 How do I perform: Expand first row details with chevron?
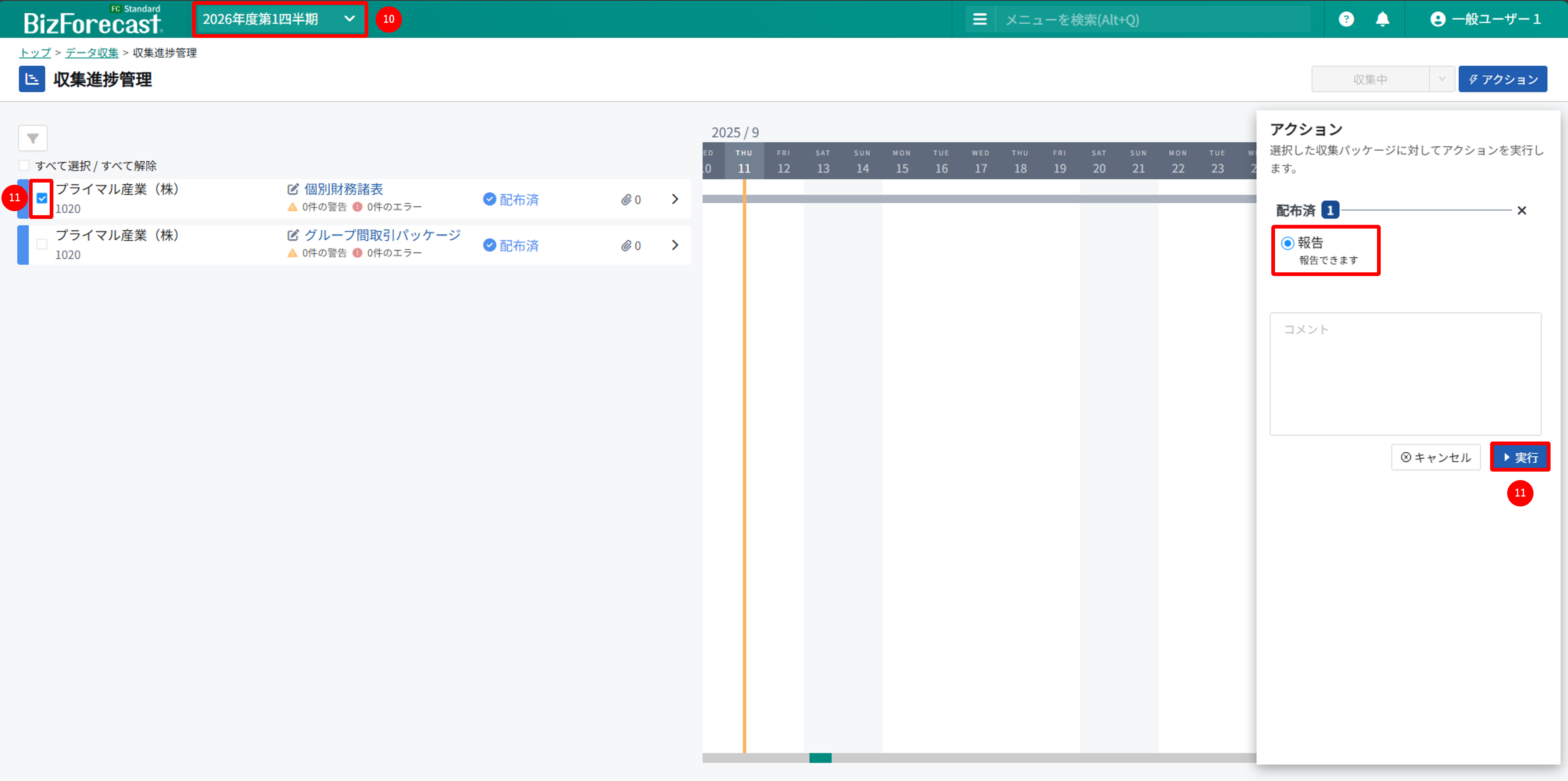(x=675, y=199)
